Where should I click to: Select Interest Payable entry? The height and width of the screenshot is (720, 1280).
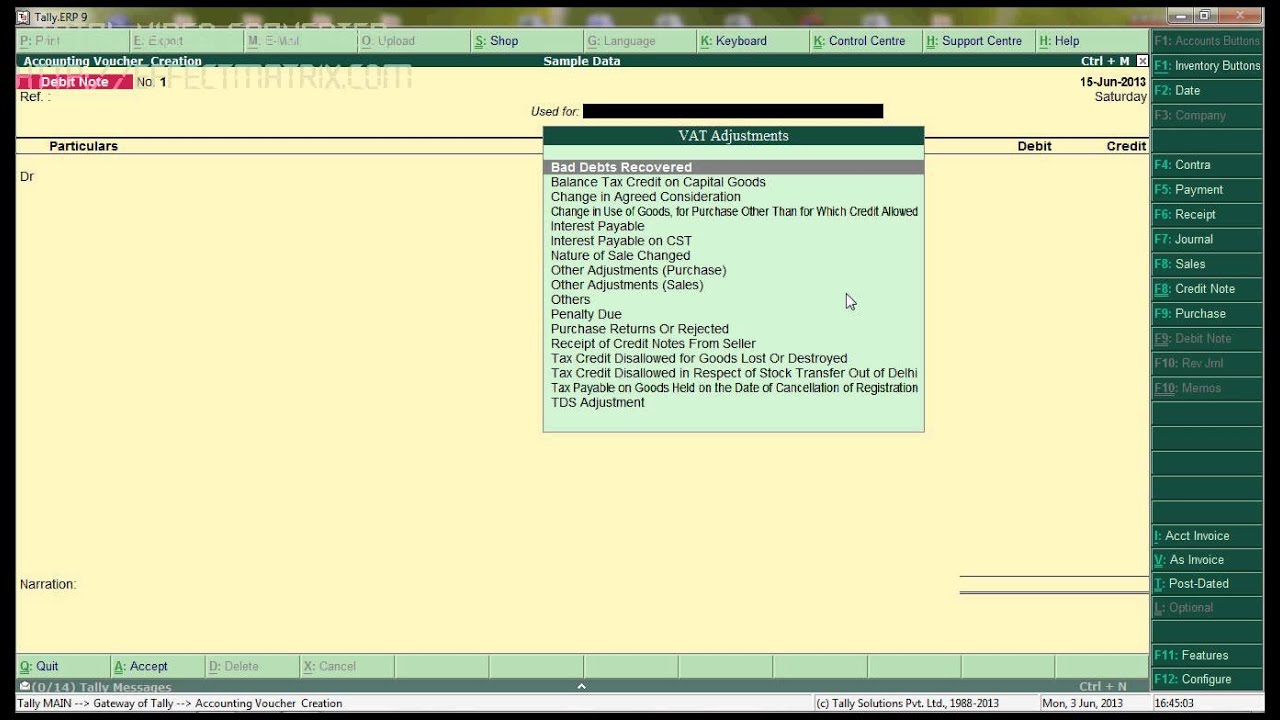coord(597,226)
